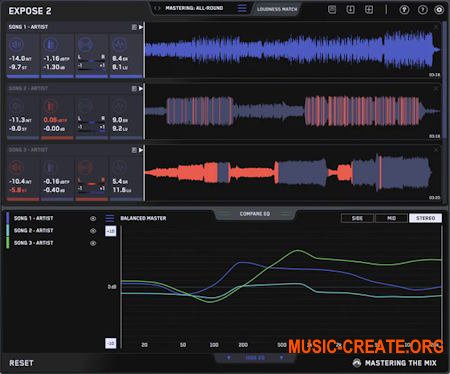Click Song 2 stereo L/R correlation meter
This screenshot has width=450, height=374.
pyautogui.click(x=91, y=123)
